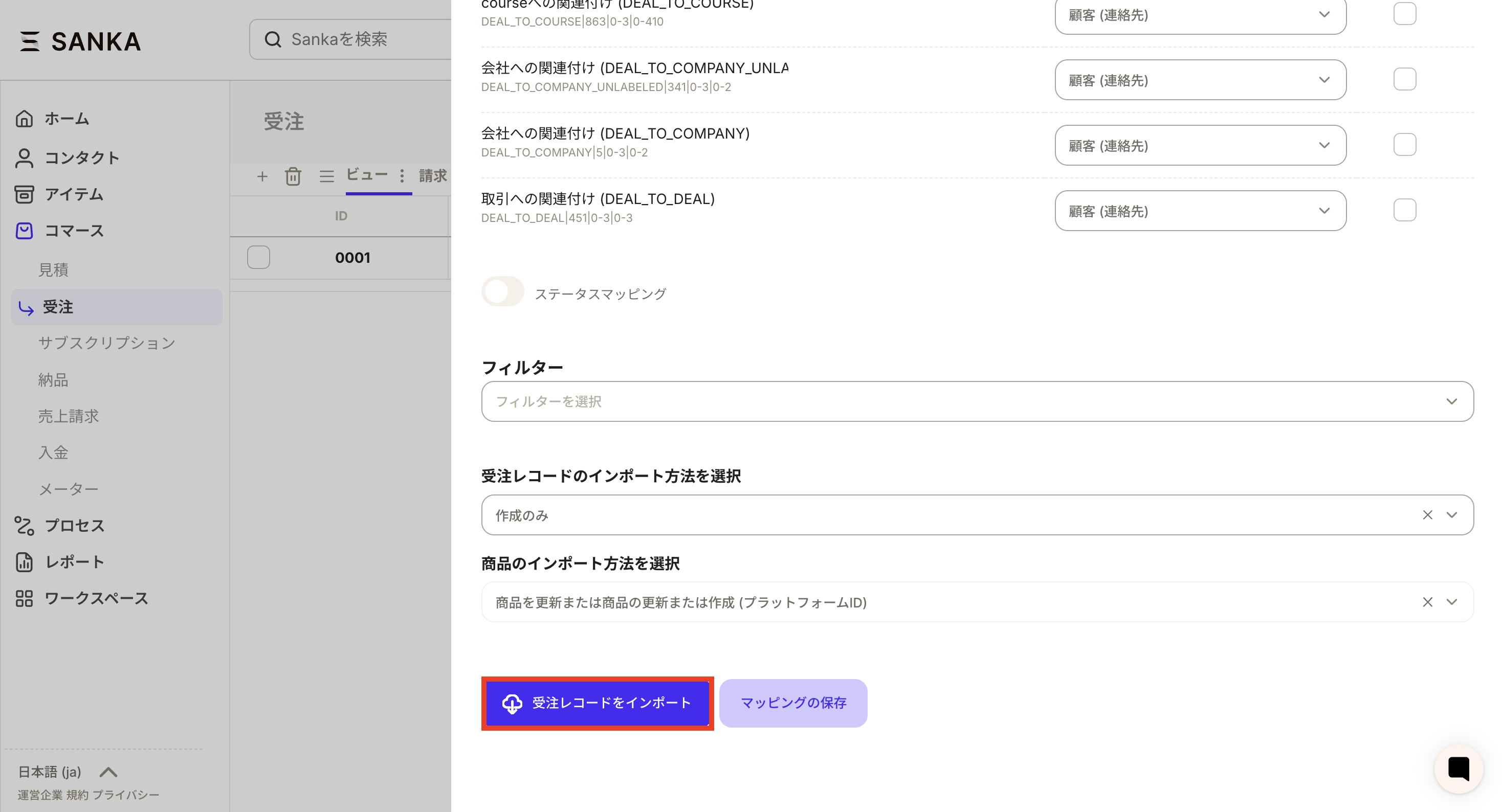Open the 運営企業 footer link
The image size is (1502, 812).
tap(40, 795)
